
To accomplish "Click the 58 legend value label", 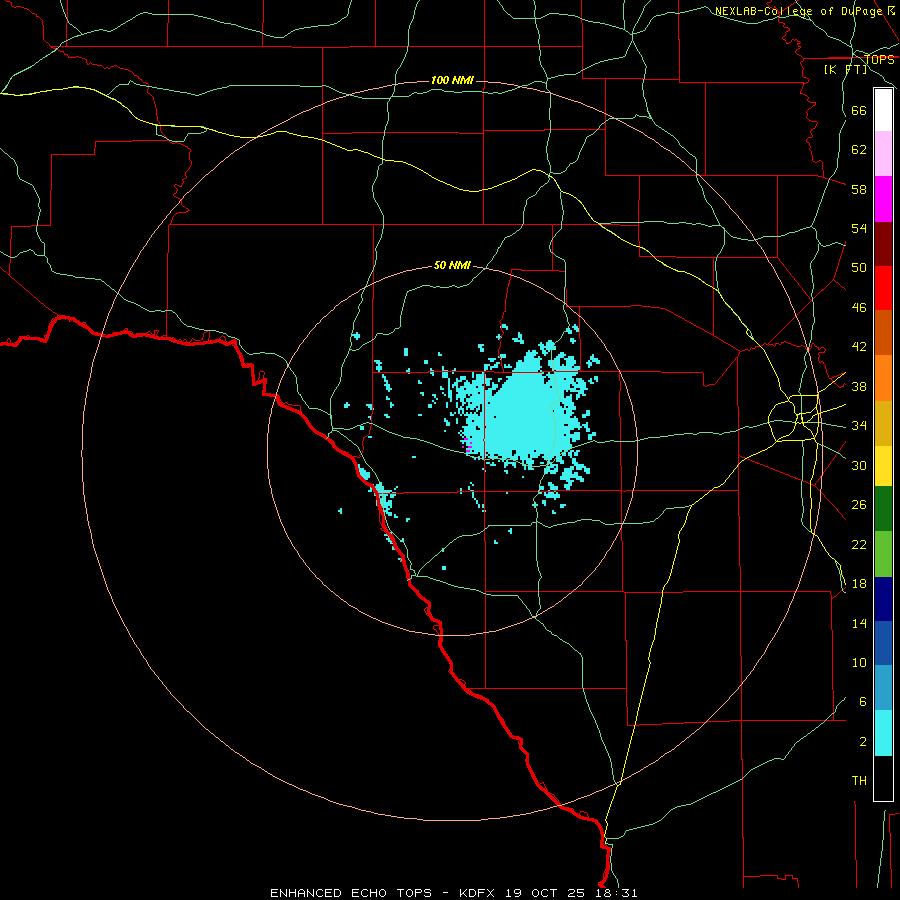I will [859, 189].
